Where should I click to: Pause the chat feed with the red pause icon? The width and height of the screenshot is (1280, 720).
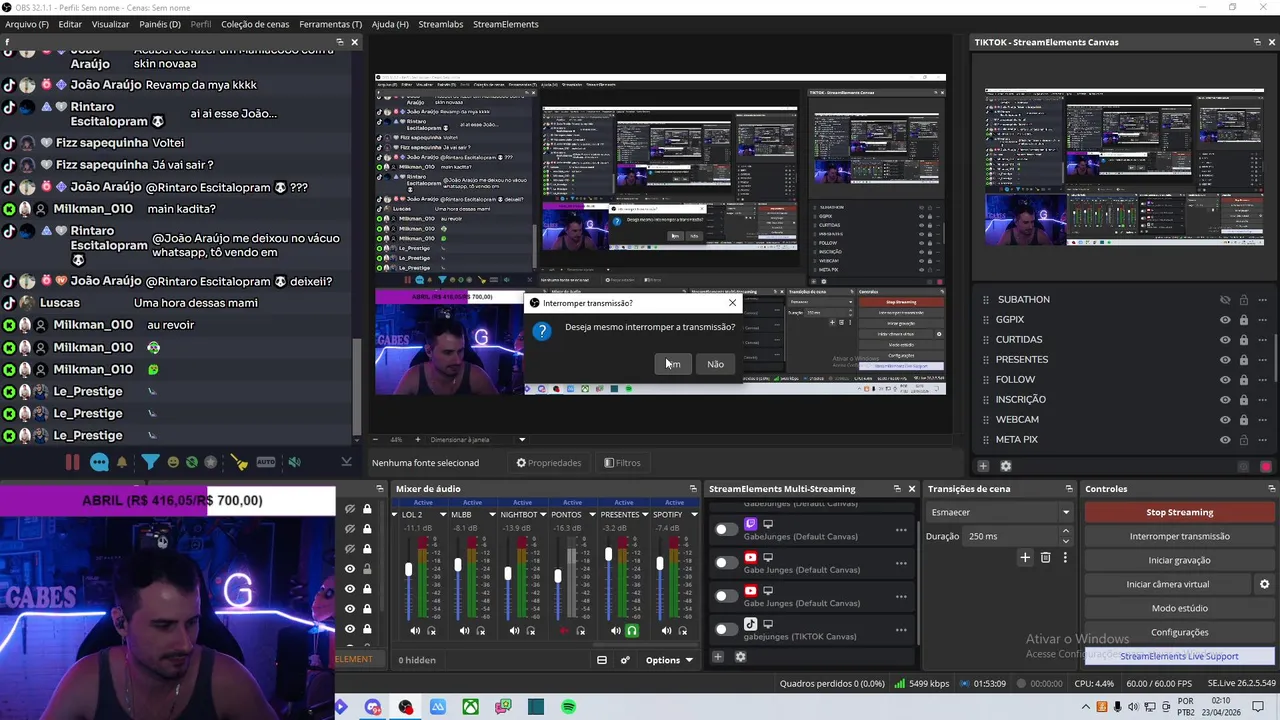(x=72, y=462)
